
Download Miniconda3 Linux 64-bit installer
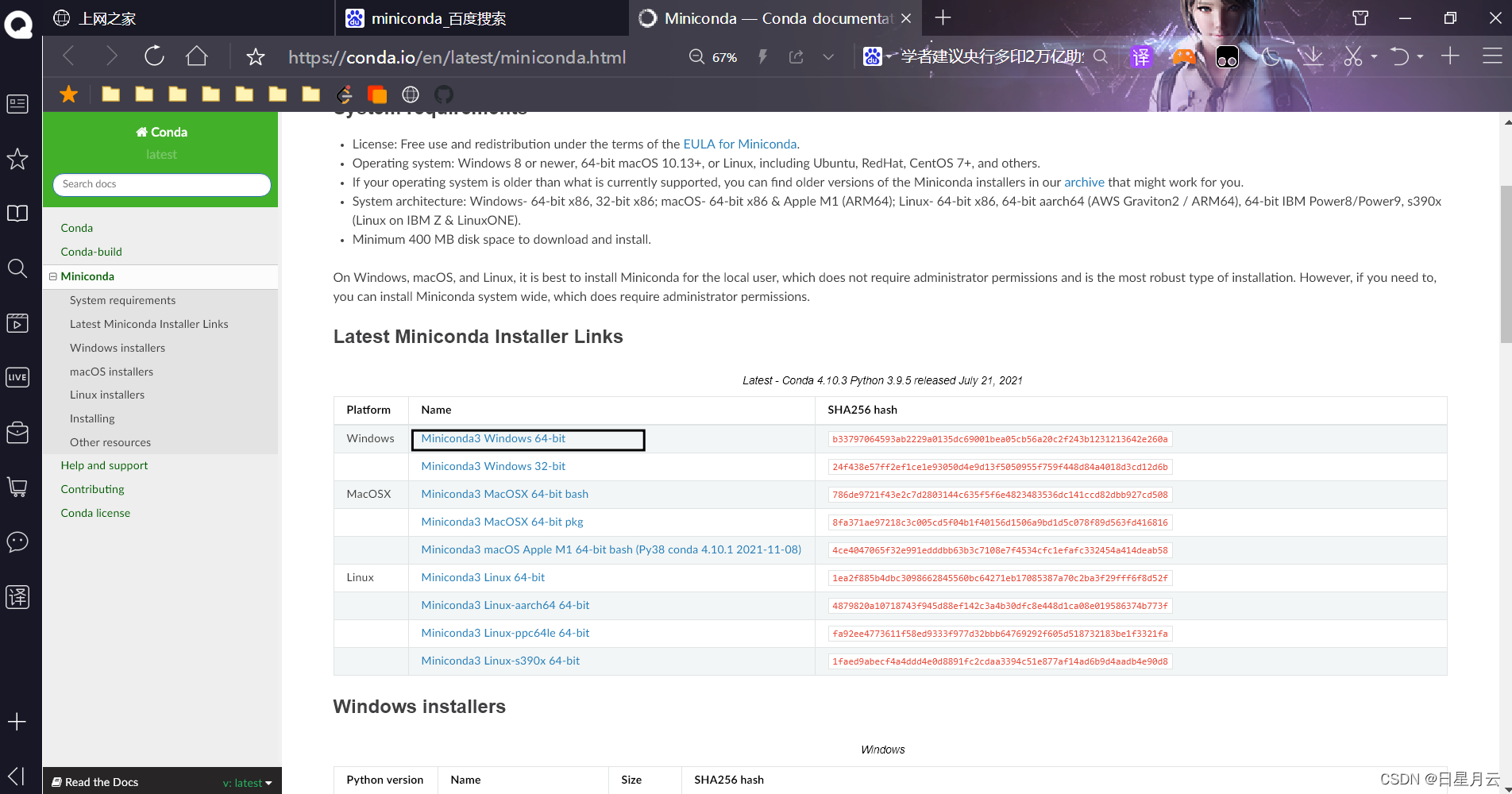(483, 577)
